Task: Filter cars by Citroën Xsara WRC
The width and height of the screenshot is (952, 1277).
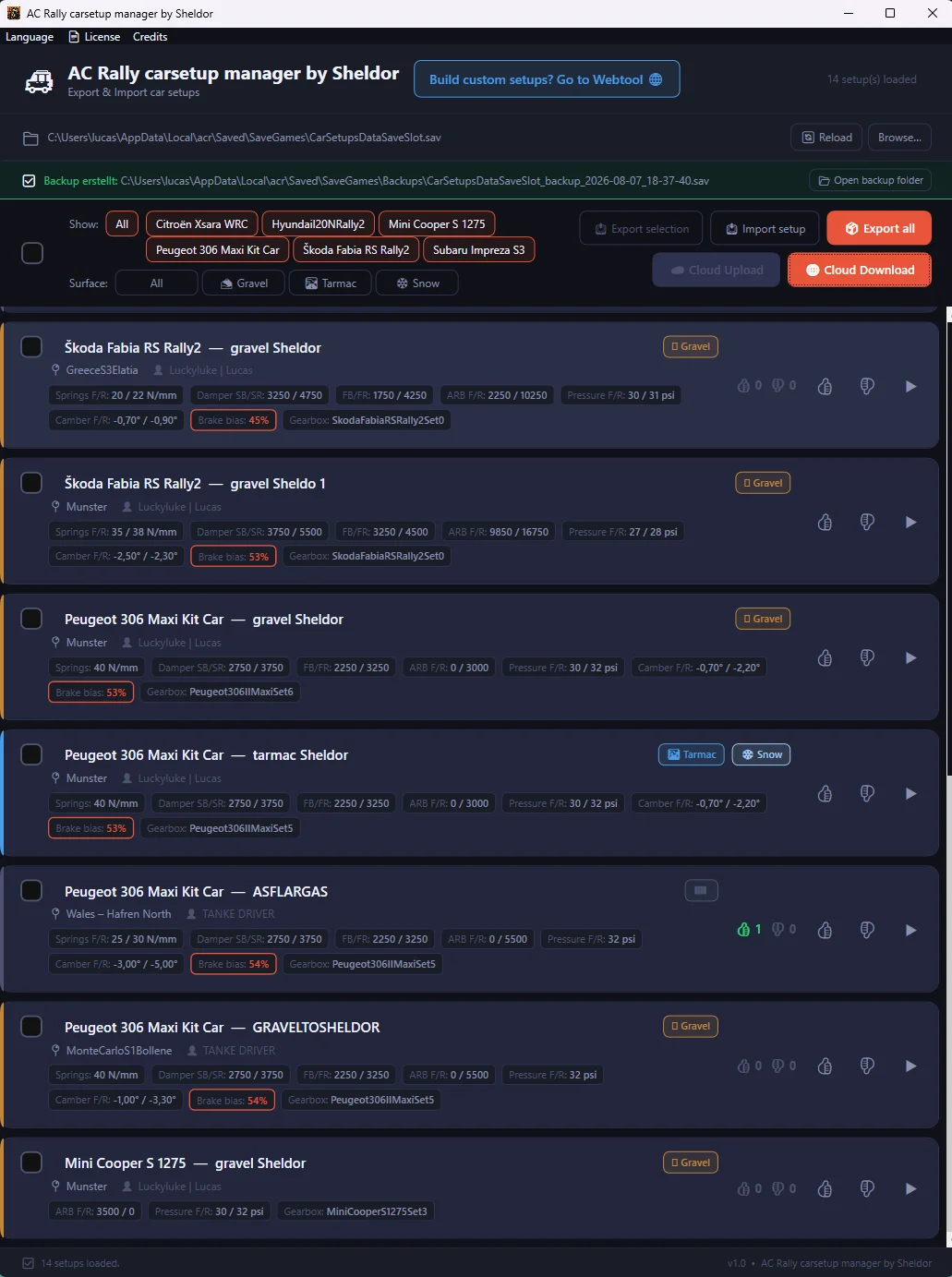Action: click(201, 223)
